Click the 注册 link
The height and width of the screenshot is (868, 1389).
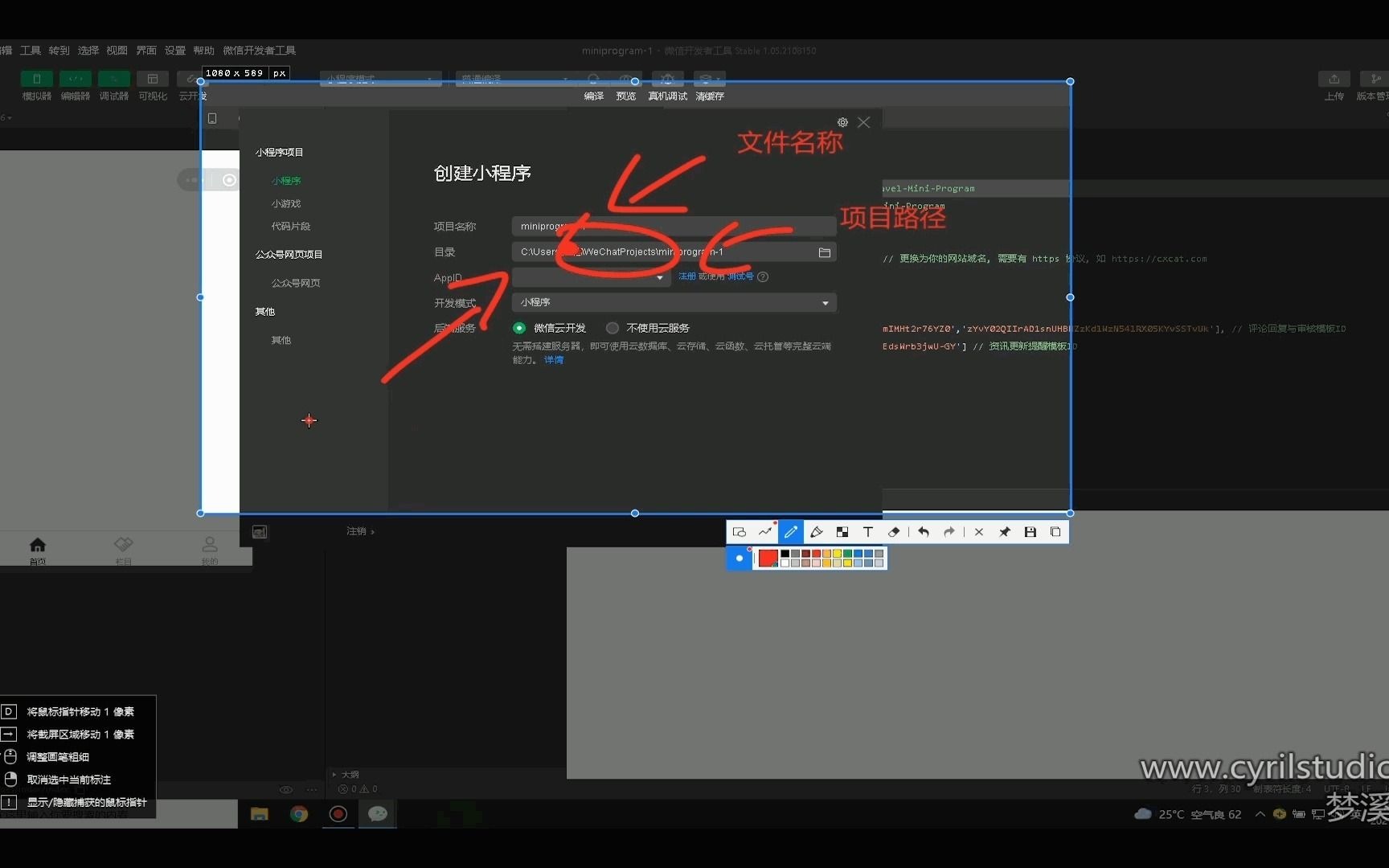pos(686,276)
